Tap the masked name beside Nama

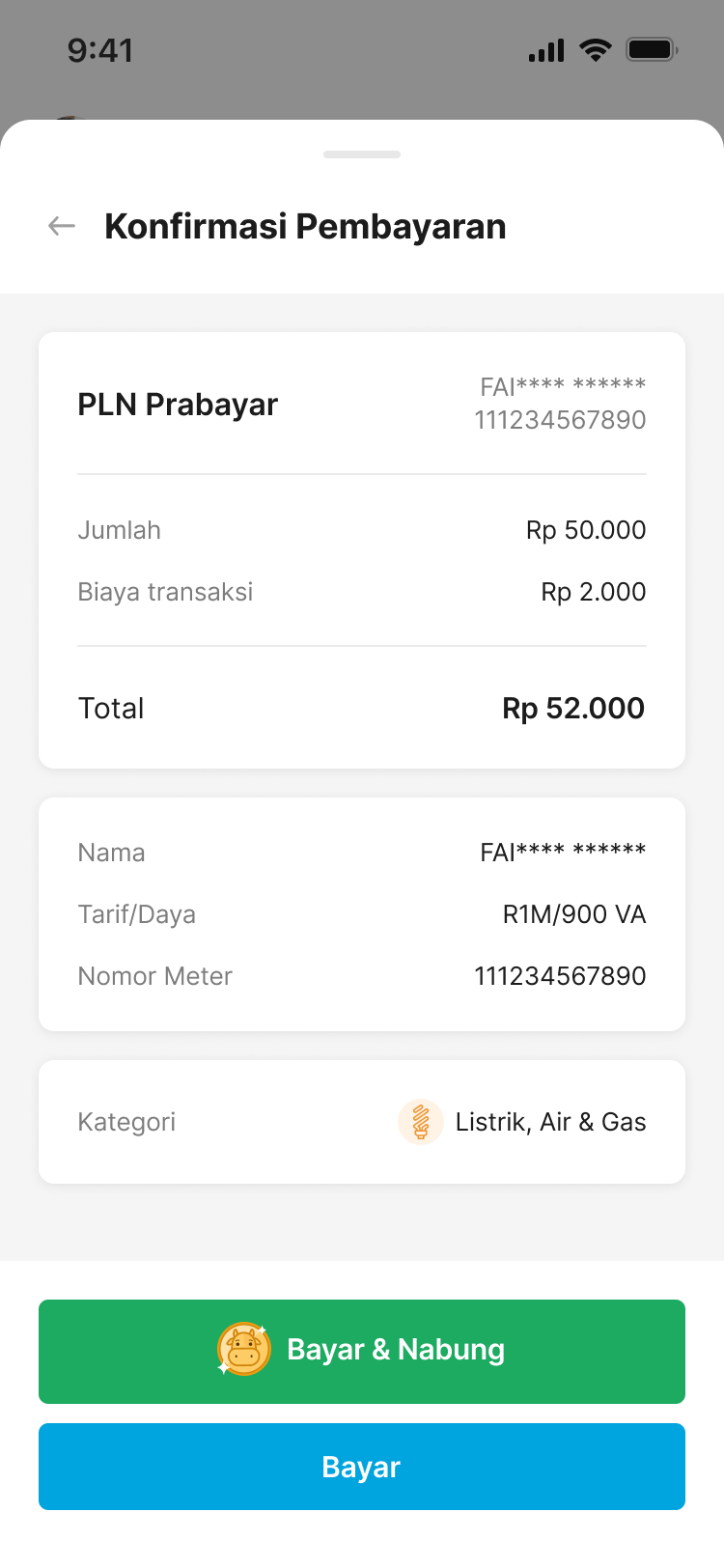[563, 853]
